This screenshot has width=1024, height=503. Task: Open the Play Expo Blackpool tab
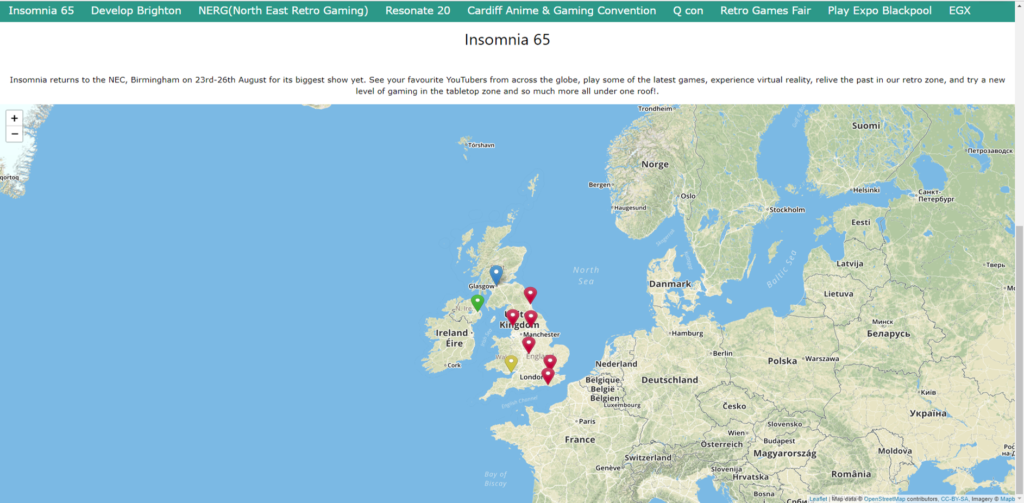pos(880,11)
